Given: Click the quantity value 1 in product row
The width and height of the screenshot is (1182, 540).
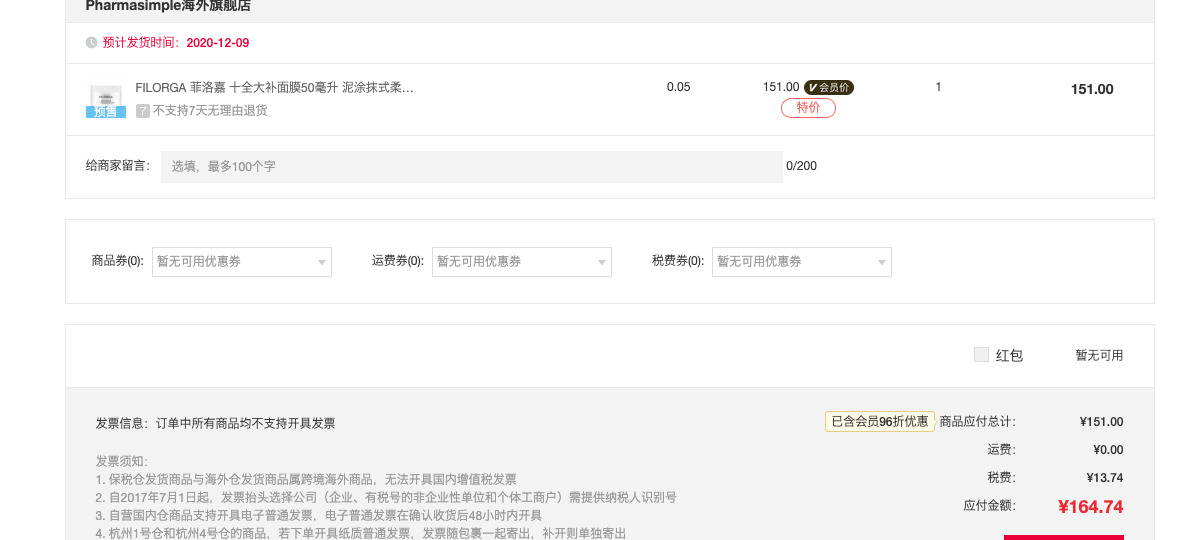Looking at the screenshot, I should (939, 87).
